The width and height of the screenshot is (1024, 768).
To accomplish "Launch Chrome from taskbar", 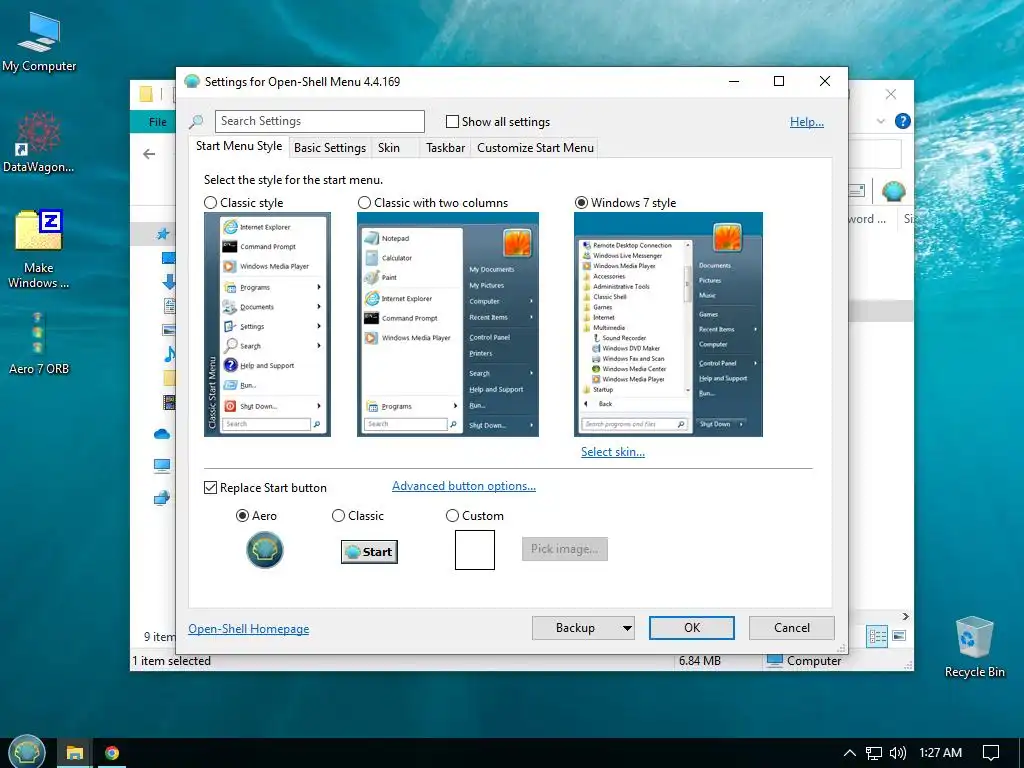I will (x=112, y=753).
